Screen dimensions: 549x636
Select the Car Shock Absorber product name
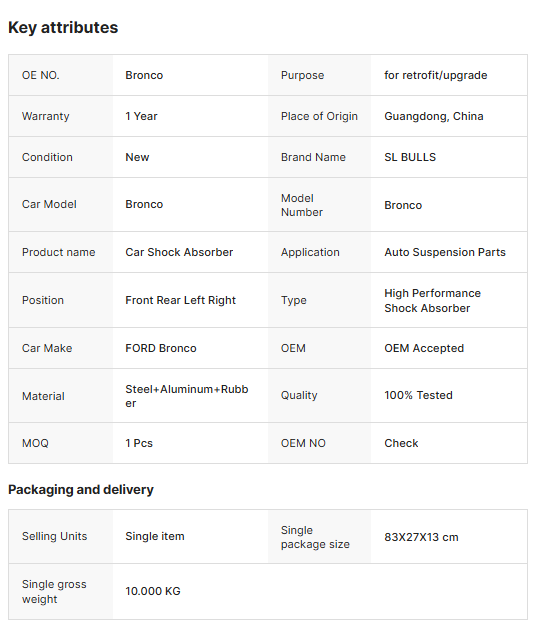tap(179, 252)
